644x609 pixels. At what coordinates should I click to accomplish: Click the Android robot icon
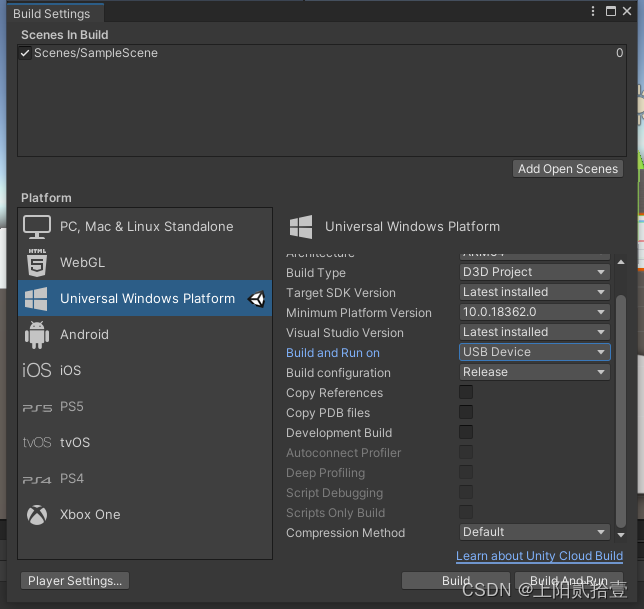[x=37, y=335]
